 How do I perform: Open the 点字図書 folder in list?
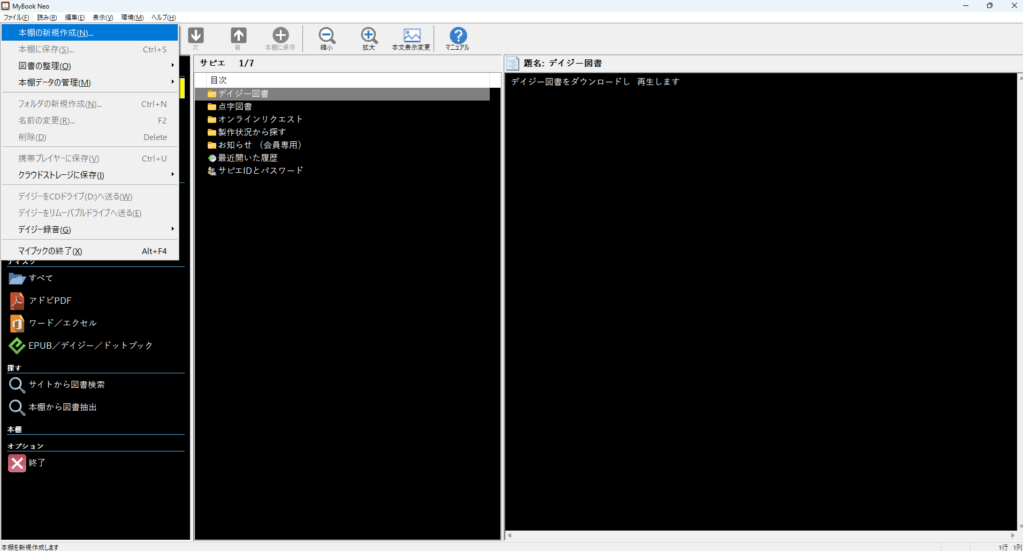tap(235, 106)
